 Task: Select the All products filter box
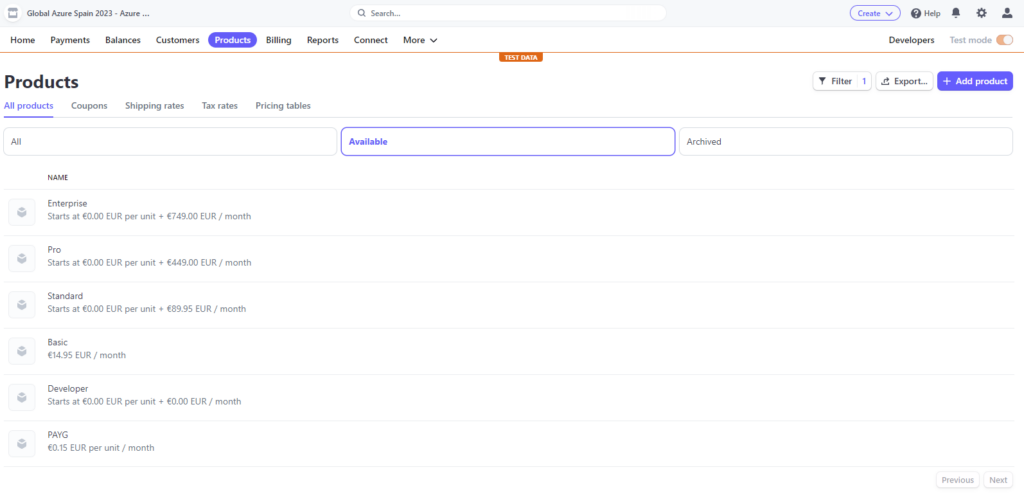tap(170, 142)
